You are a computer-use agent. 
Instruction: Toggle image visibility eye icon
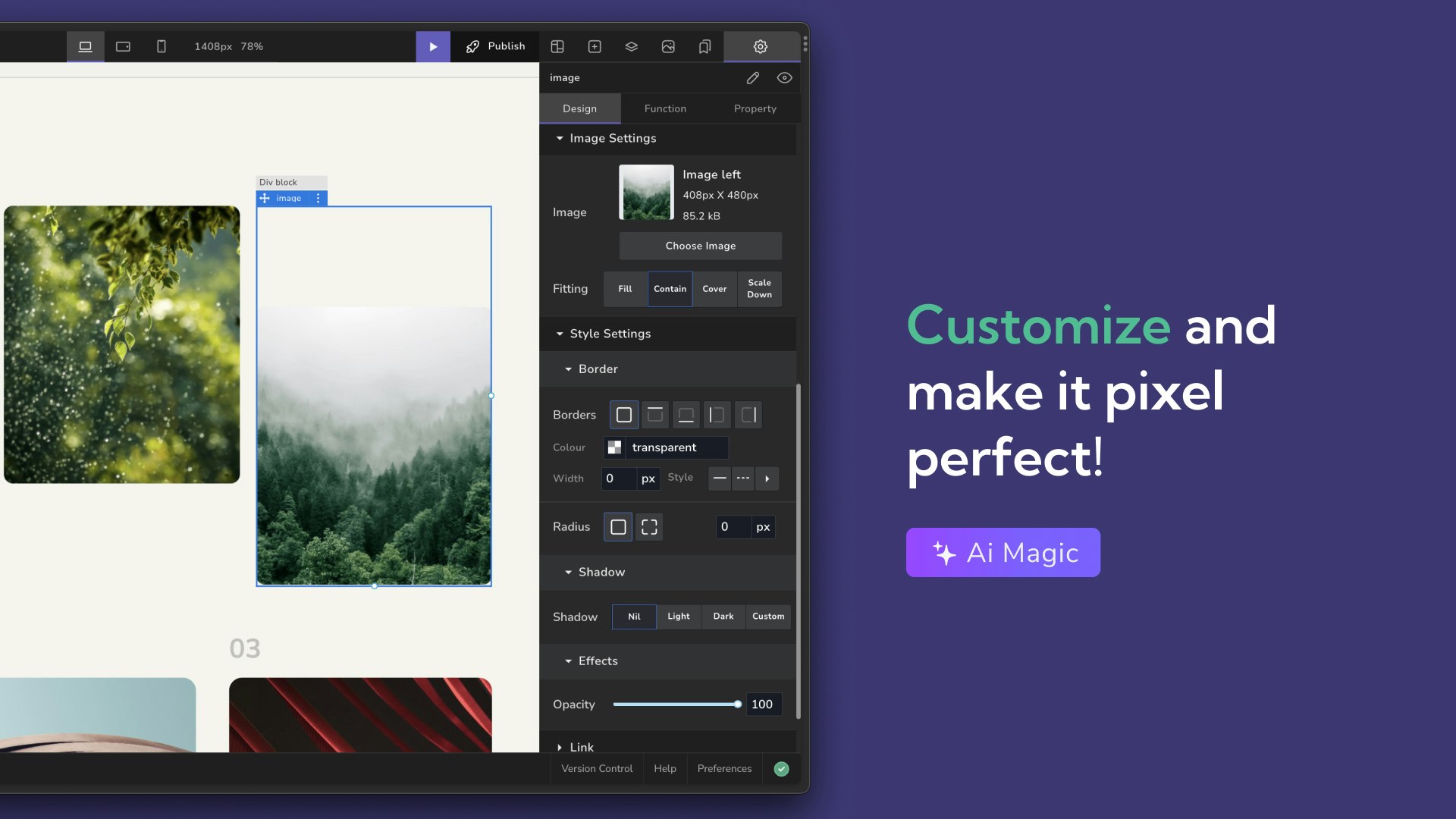coord(784,77)
